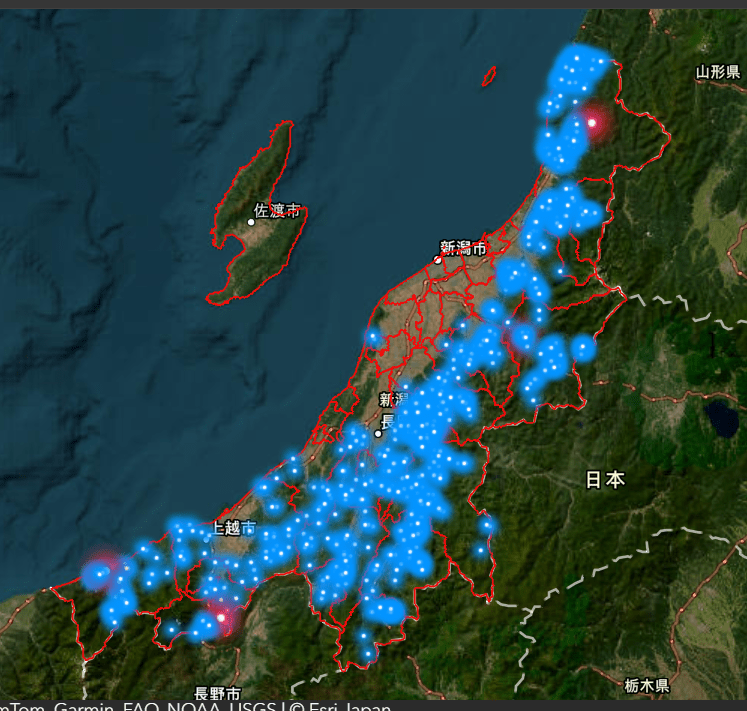Image resolution: width=747 pixels, height=711 pixels.
Task: Click the pink-tinged heat blob at far southwest
Action: point(100,575)
